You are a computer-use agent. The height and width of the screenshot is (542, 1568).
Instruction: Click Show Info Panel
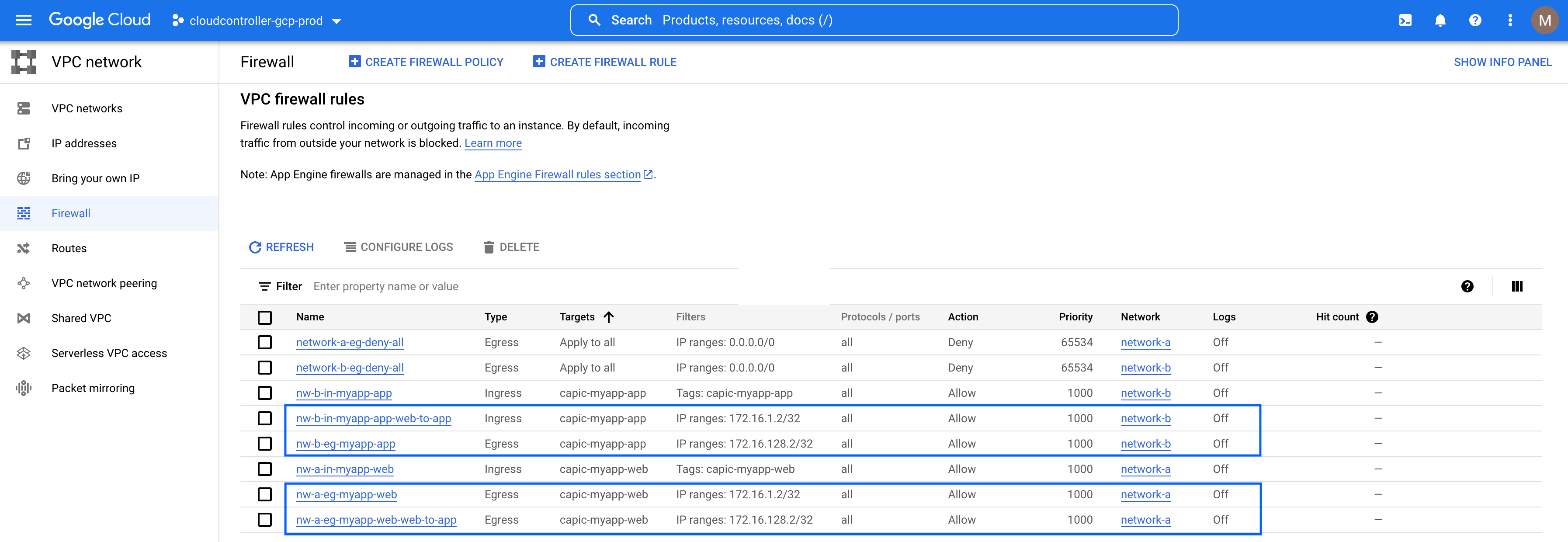(x=1502, y=62)
